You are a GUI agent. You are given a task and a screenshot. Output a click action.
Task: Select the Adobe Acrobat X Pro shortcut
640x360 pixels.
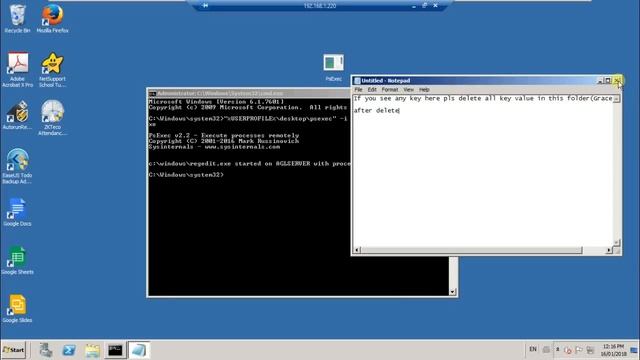(17, 69)
